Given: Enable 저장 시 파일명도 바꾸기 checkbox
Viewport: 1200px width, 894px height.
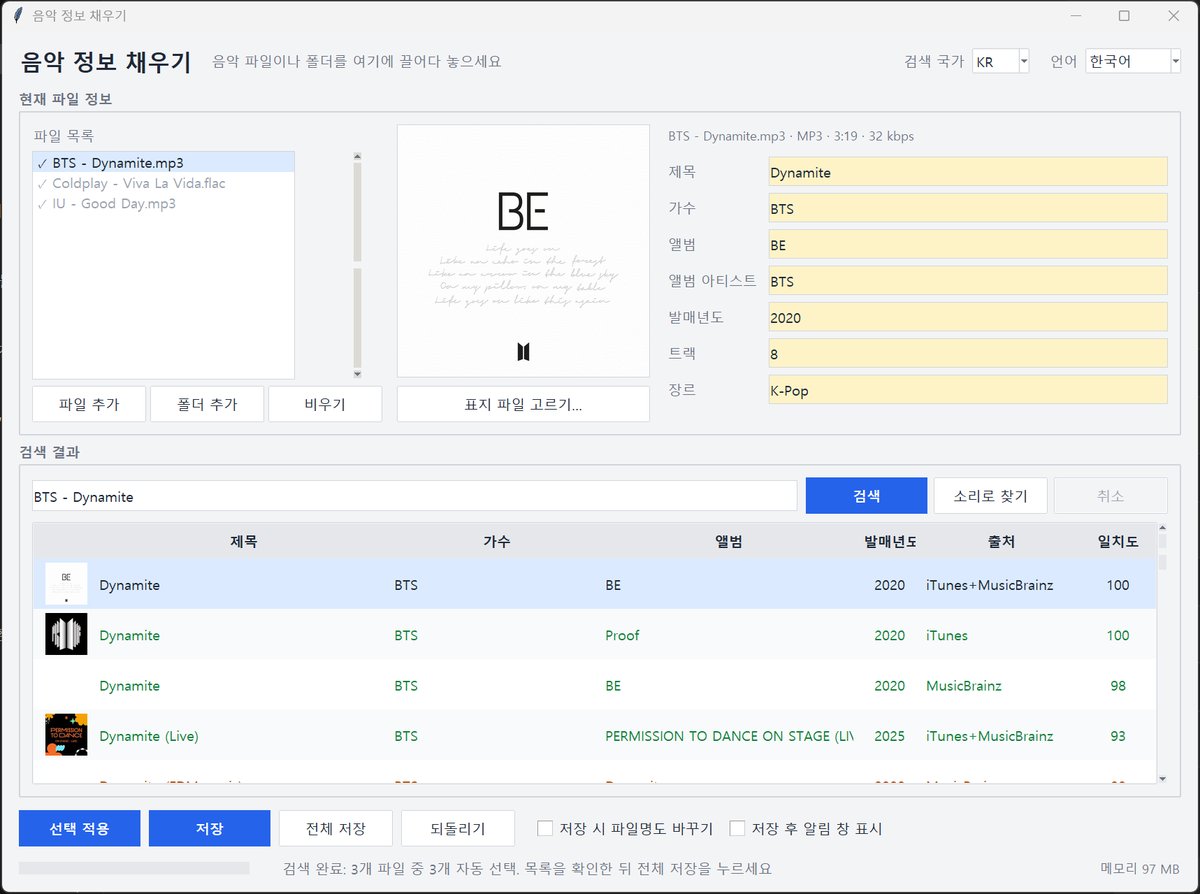Looking at the screenshot, I should click(x=545, y=828).
